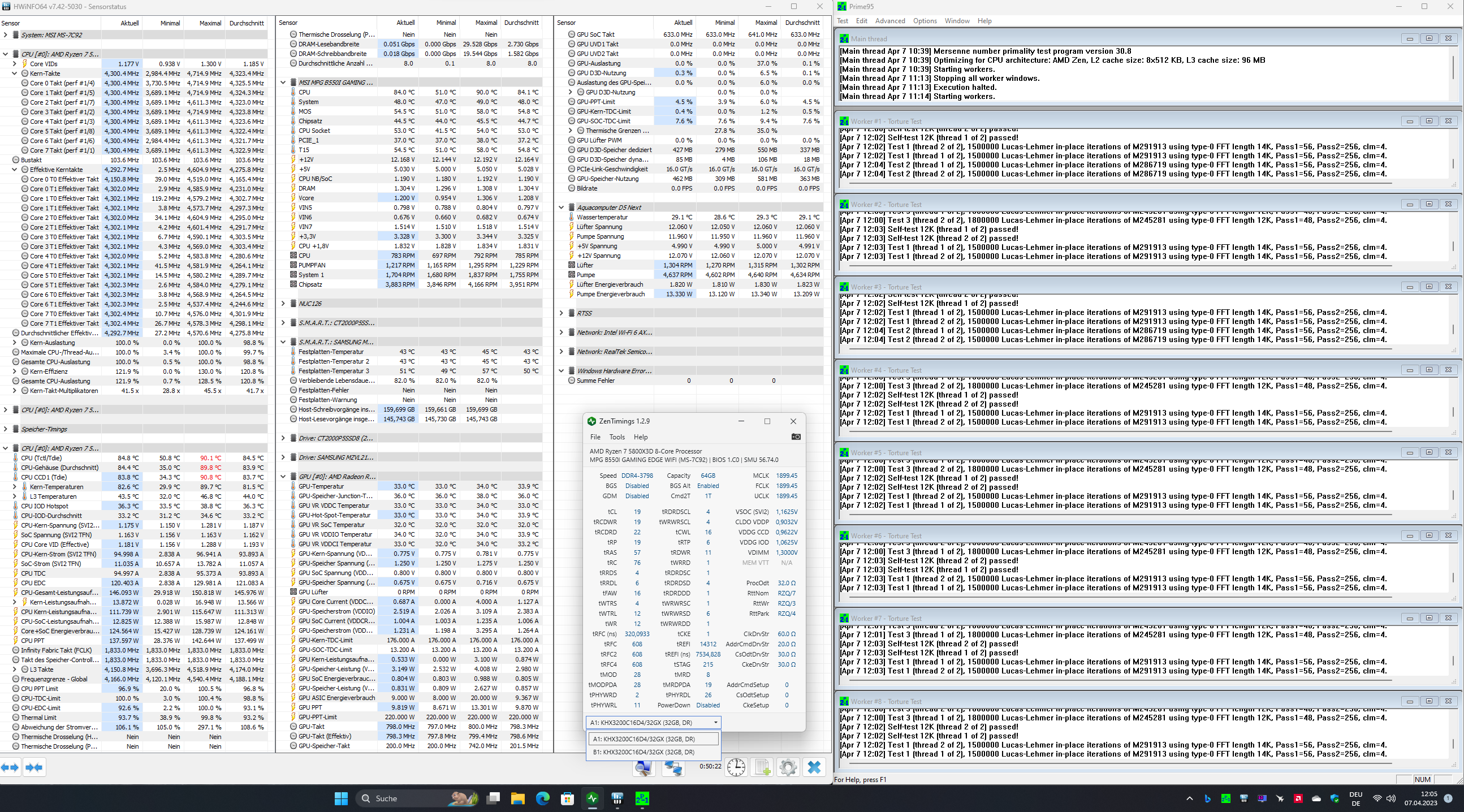Expand the NUC126 sensor group

click(x=283, y=304)
